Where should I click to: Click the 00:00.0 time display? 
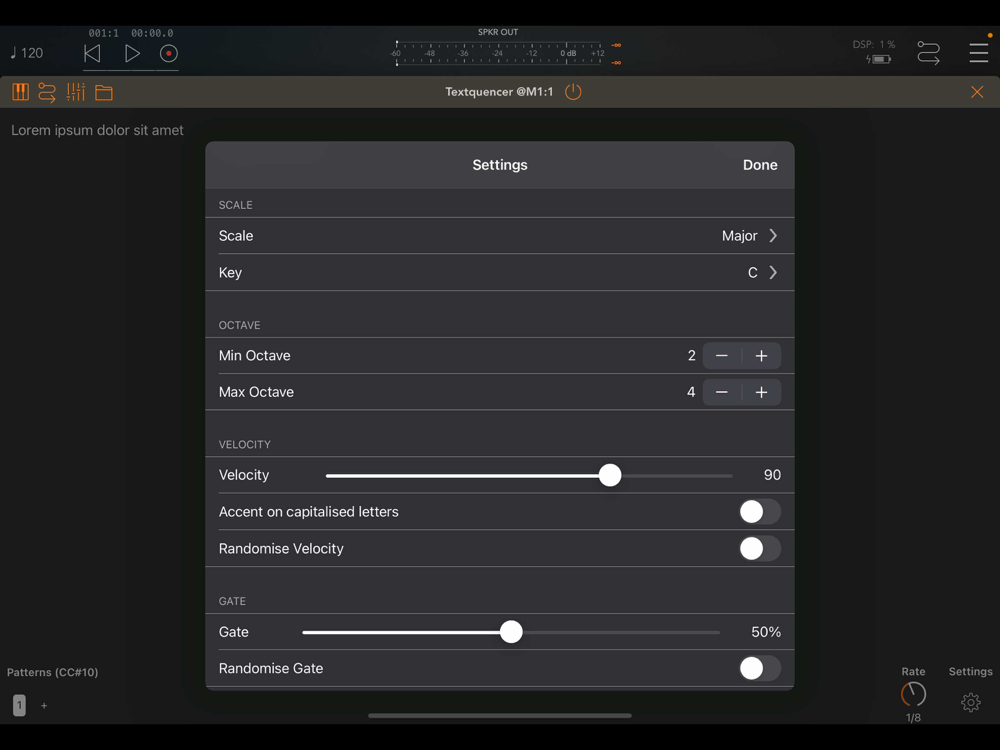[152, 33]
